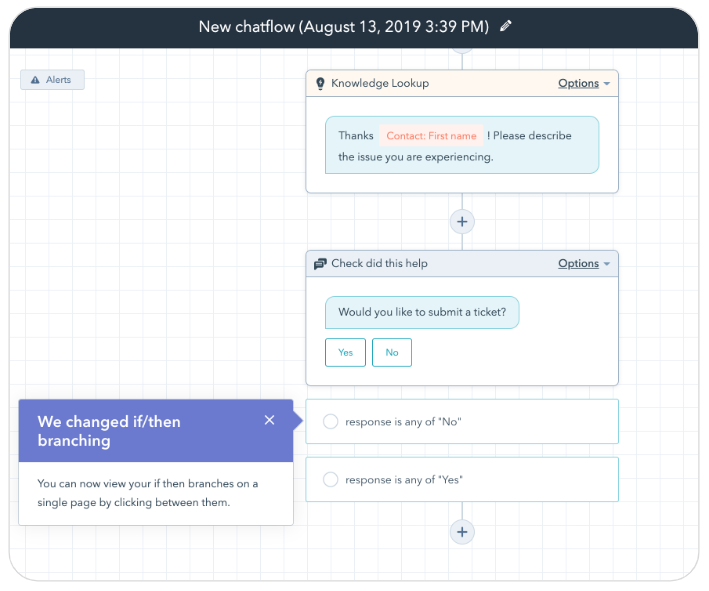709x591 pixels.
Task: Open Options dropdown for Check did this help
Action: click(x=584, y=264)
